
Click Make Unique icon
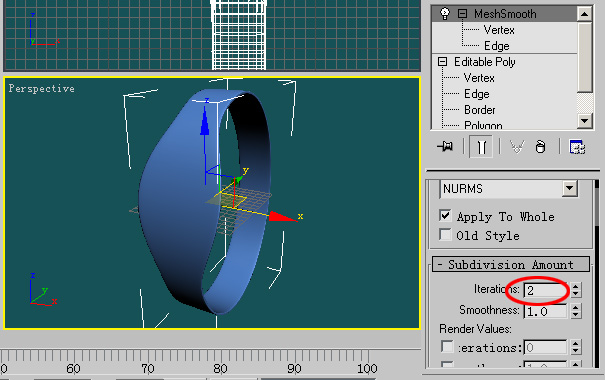517,147
